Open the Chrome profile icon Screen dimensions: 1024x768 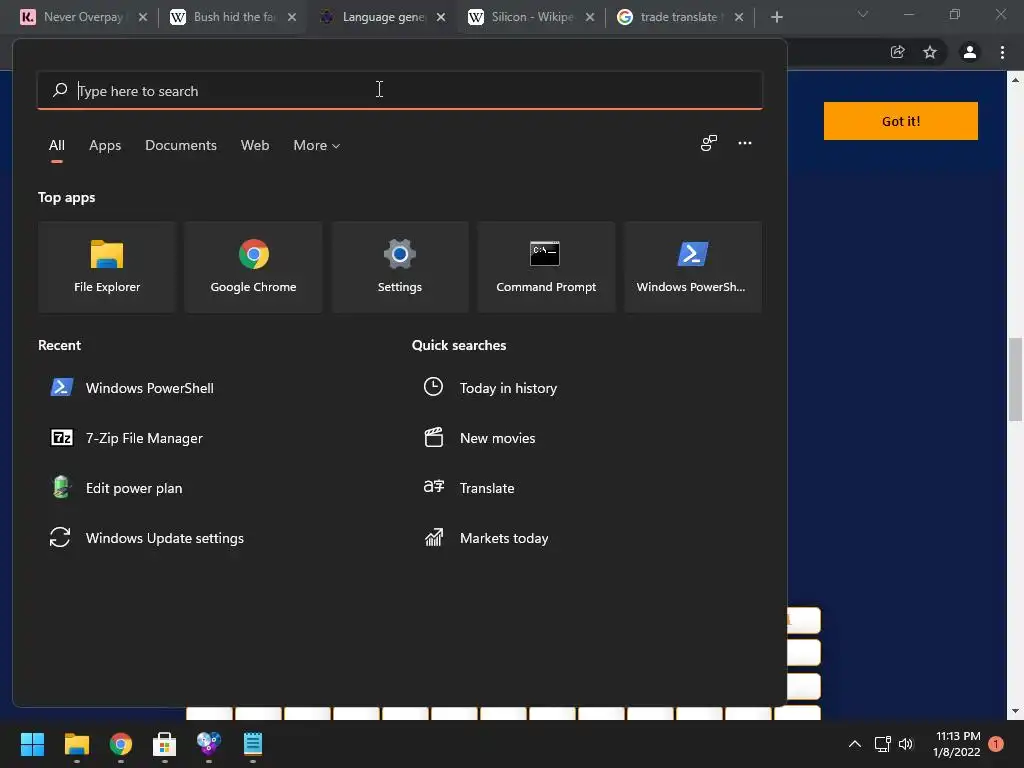pos(970,52)
